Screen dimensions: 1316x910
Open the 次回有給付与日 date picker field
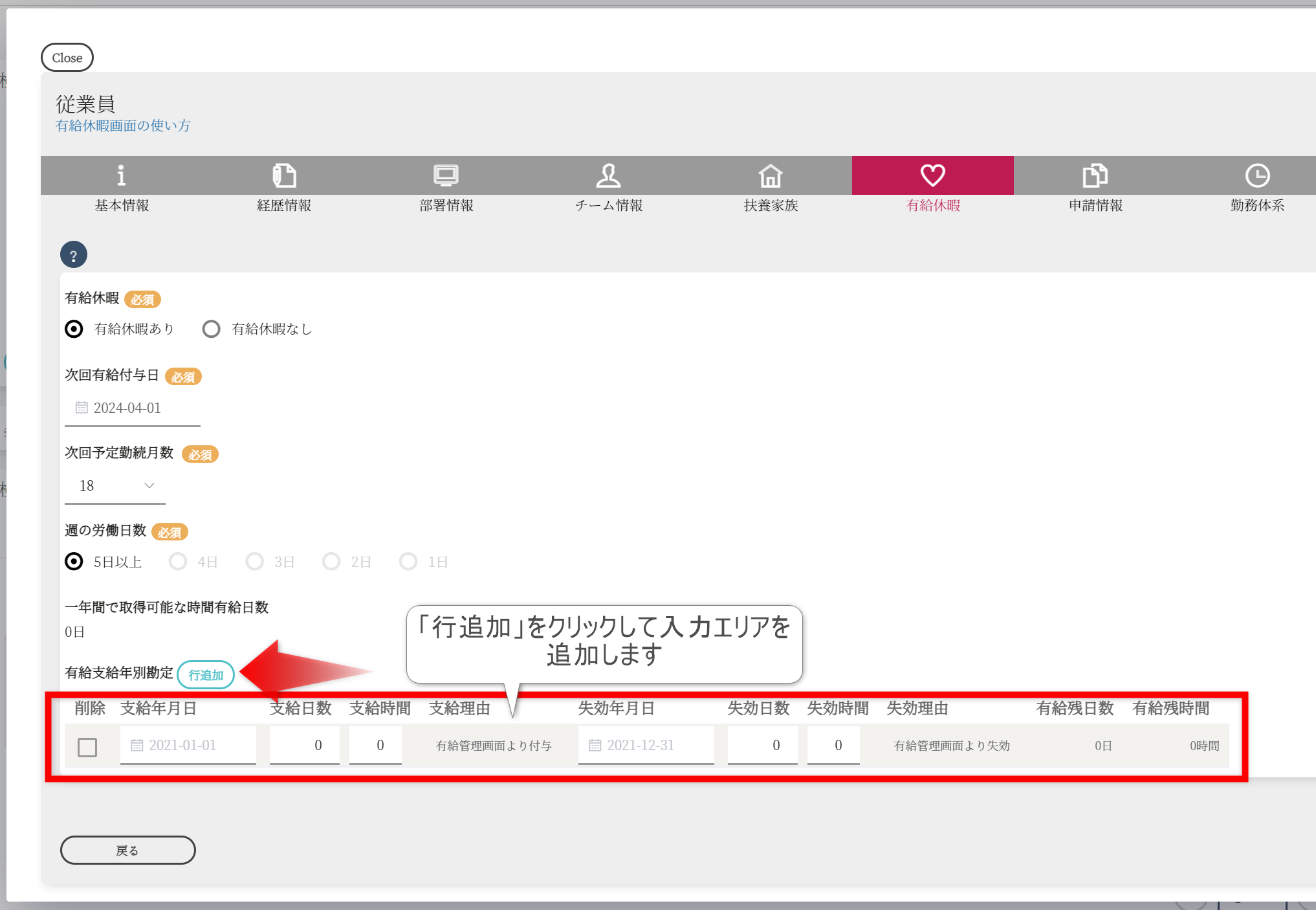click(x=133, y=408)
